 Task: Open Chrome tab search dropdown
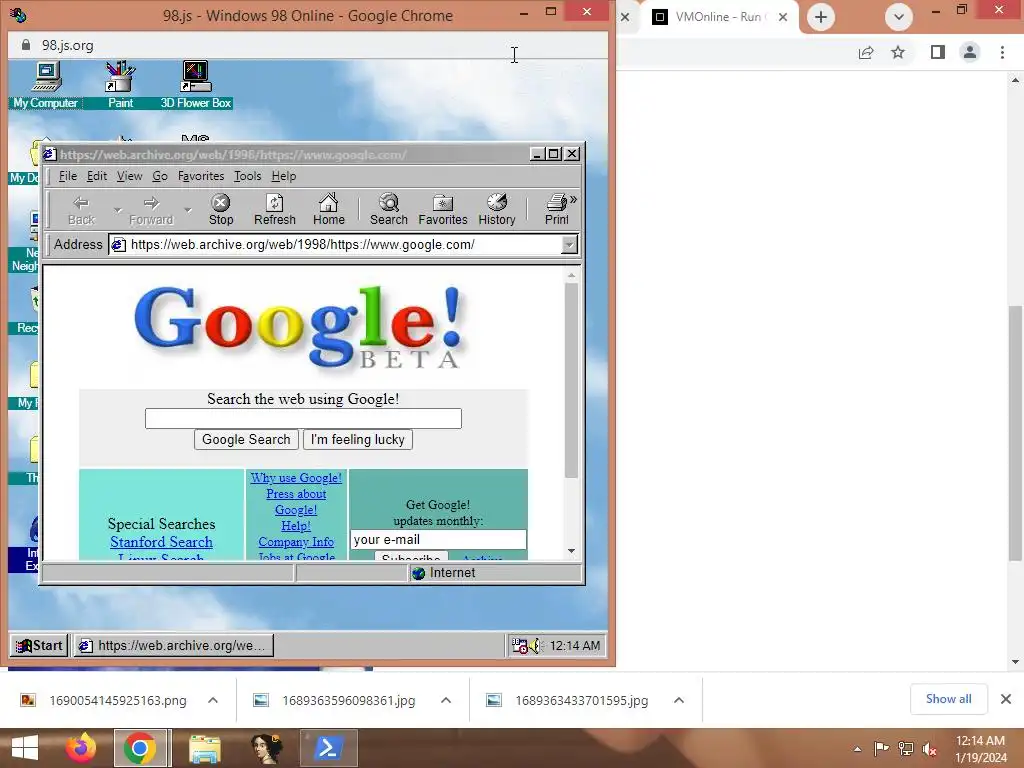pyautogui.click(x=899, y=17)
